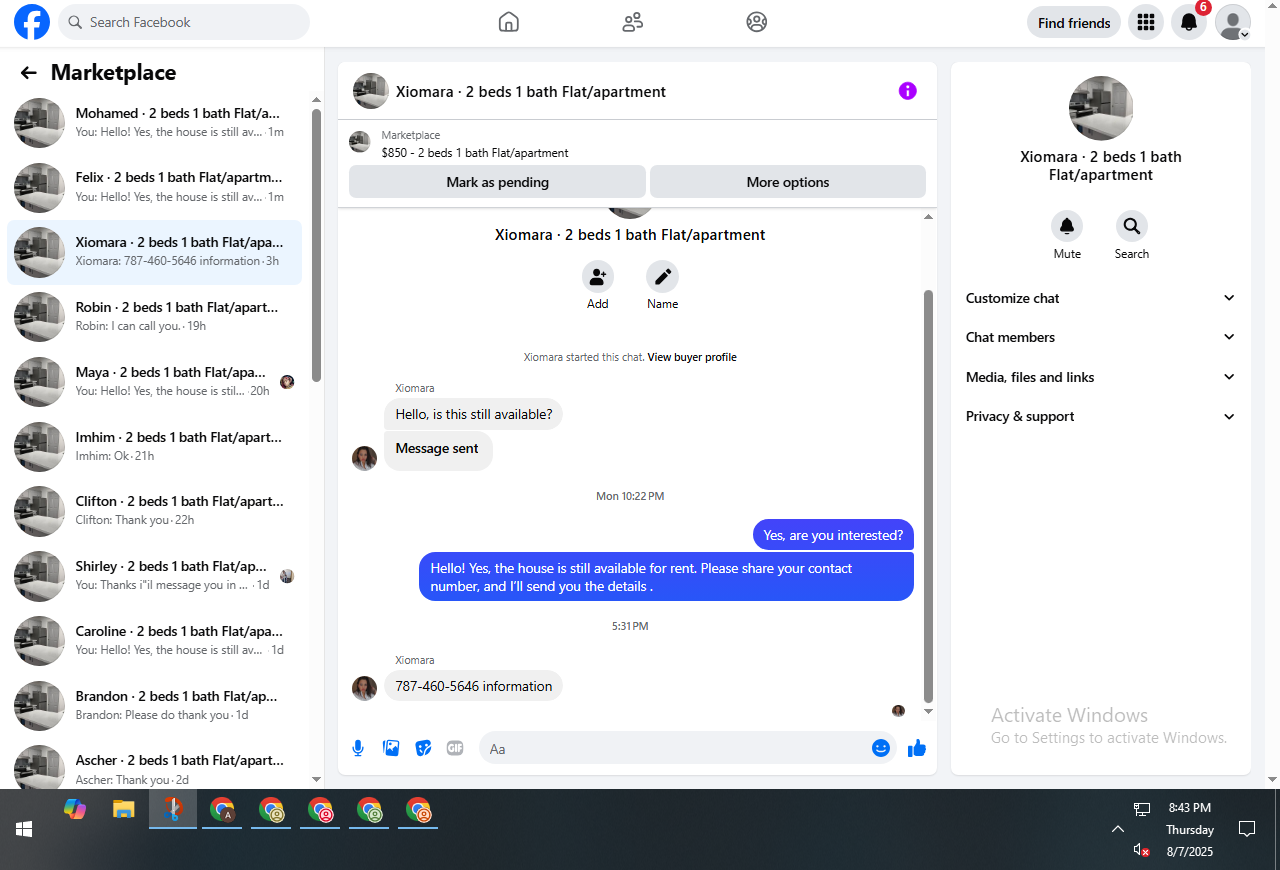The height and width of the screenshot is (870, 1280).
Task: Mute the conversation using bell icon
Action: [1067, 226]
